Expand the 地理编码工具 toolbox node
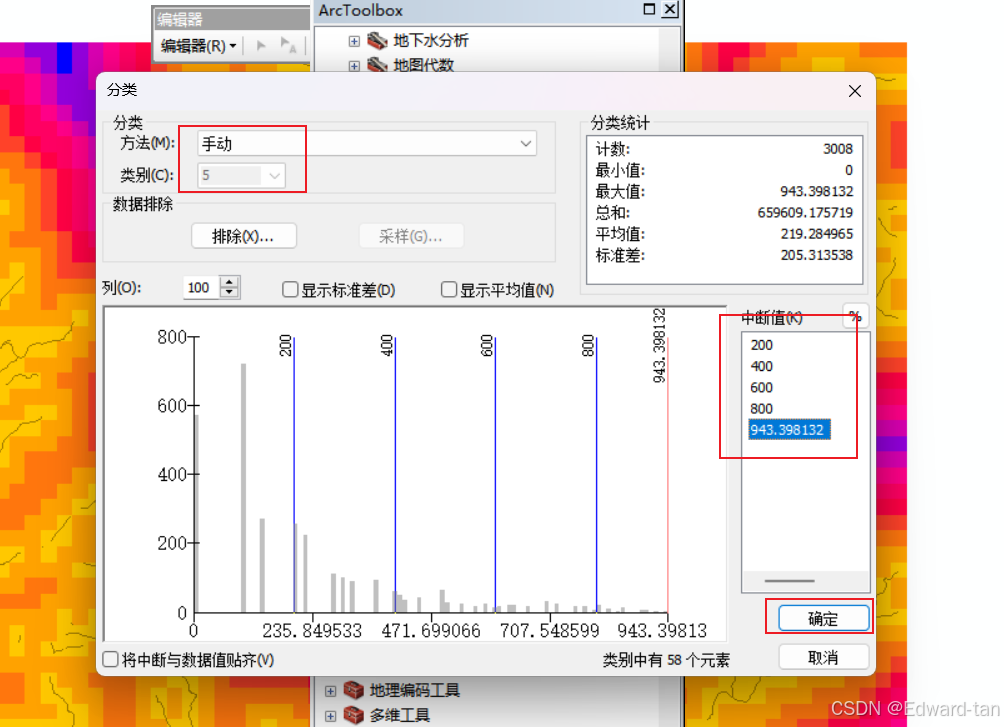This screenshot has height=727, width=1004. point(330,690)
